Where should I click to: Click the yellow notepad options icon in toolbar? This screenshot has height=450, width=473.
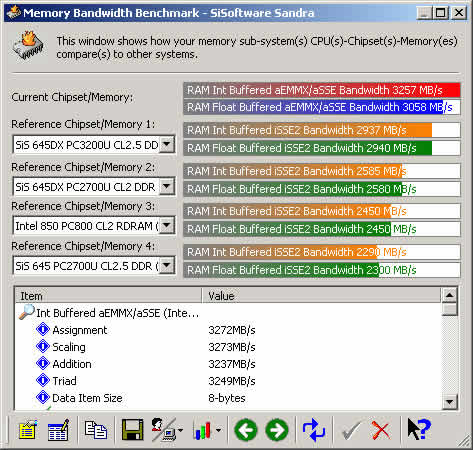pos(28,430)
